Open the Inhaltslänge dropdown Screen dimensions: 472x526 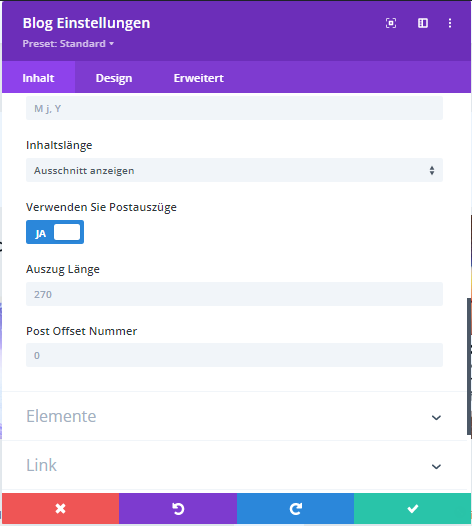234,170
